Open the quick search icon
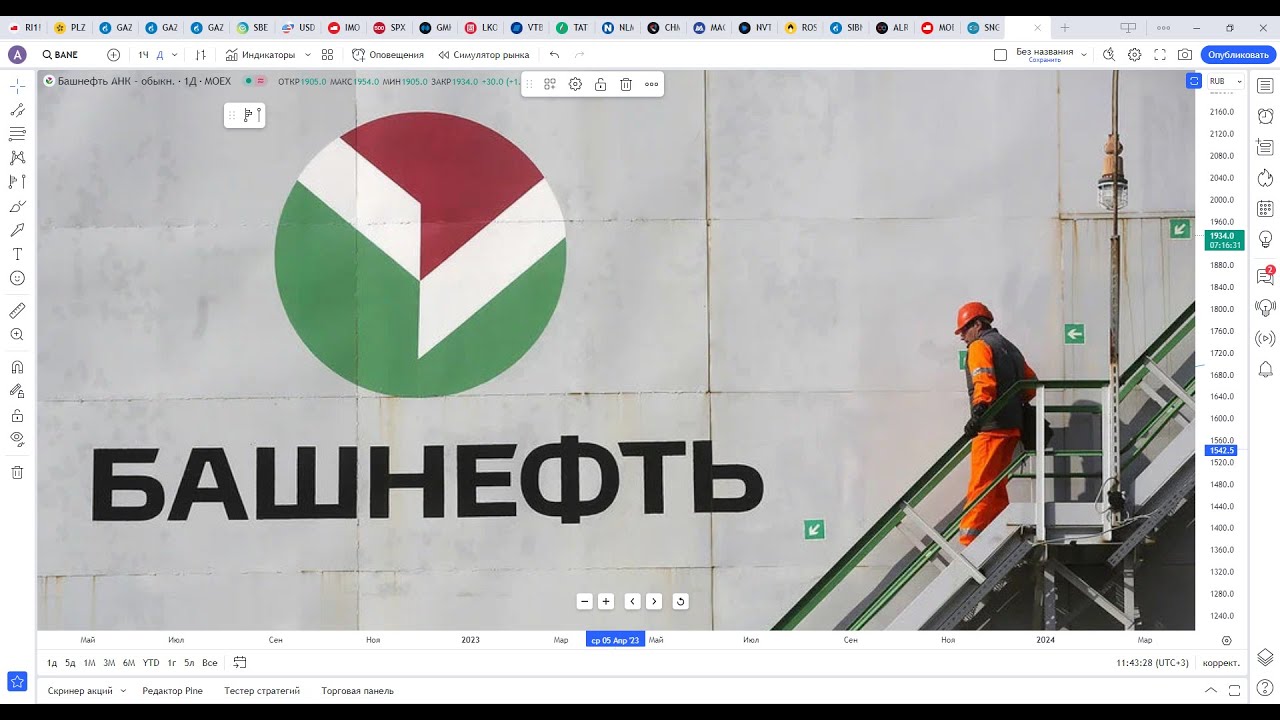Image resolution: width=1280 pixels, height=720 pixels. [1109, 55]
